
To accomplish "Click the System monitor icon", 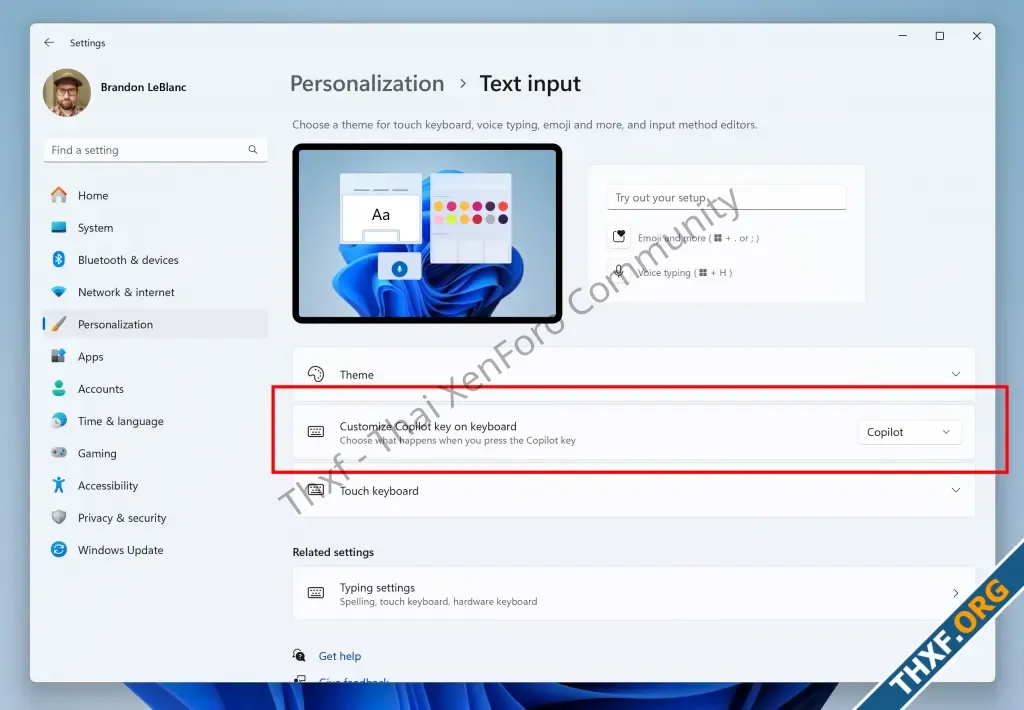I will coord(59,227).
